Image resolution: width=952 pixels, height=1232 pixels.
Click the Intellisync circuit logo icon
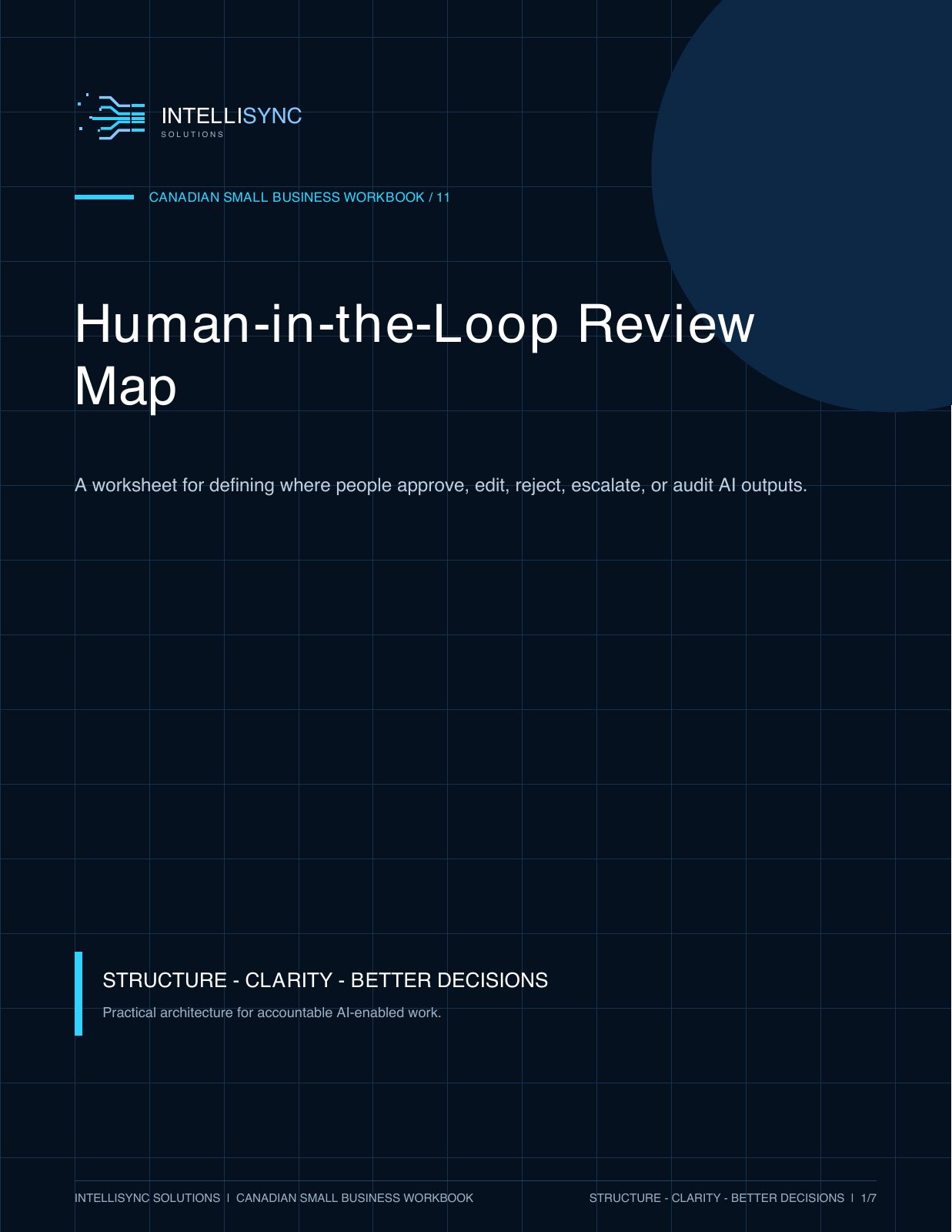click(112, 117)
